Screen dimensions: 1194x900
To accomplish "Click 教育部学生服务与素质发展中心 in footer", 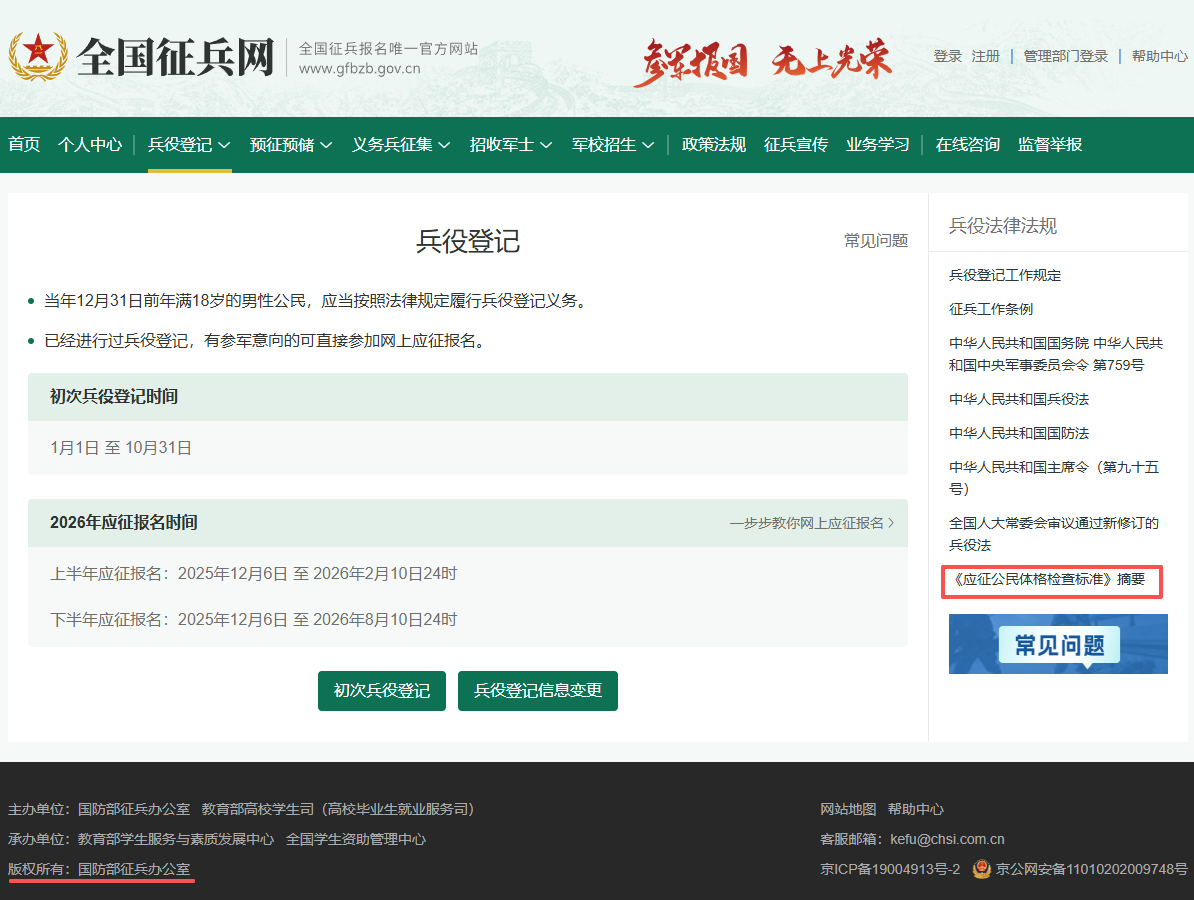I will click(x=176, y=839).
